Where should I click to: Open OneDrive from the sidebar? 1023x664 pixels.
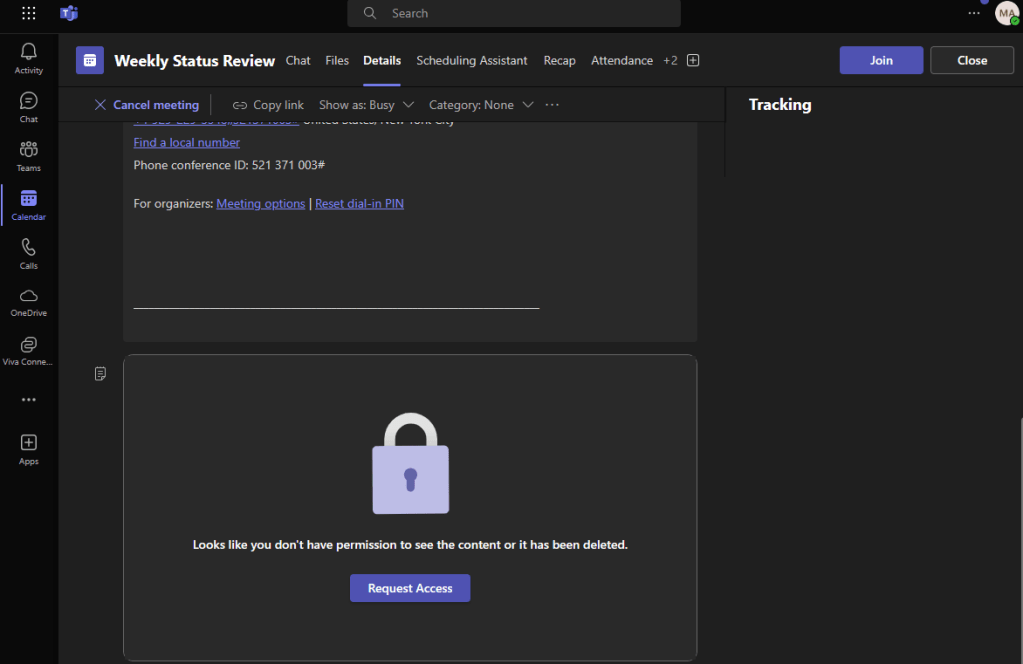click(x=28, y=301)
